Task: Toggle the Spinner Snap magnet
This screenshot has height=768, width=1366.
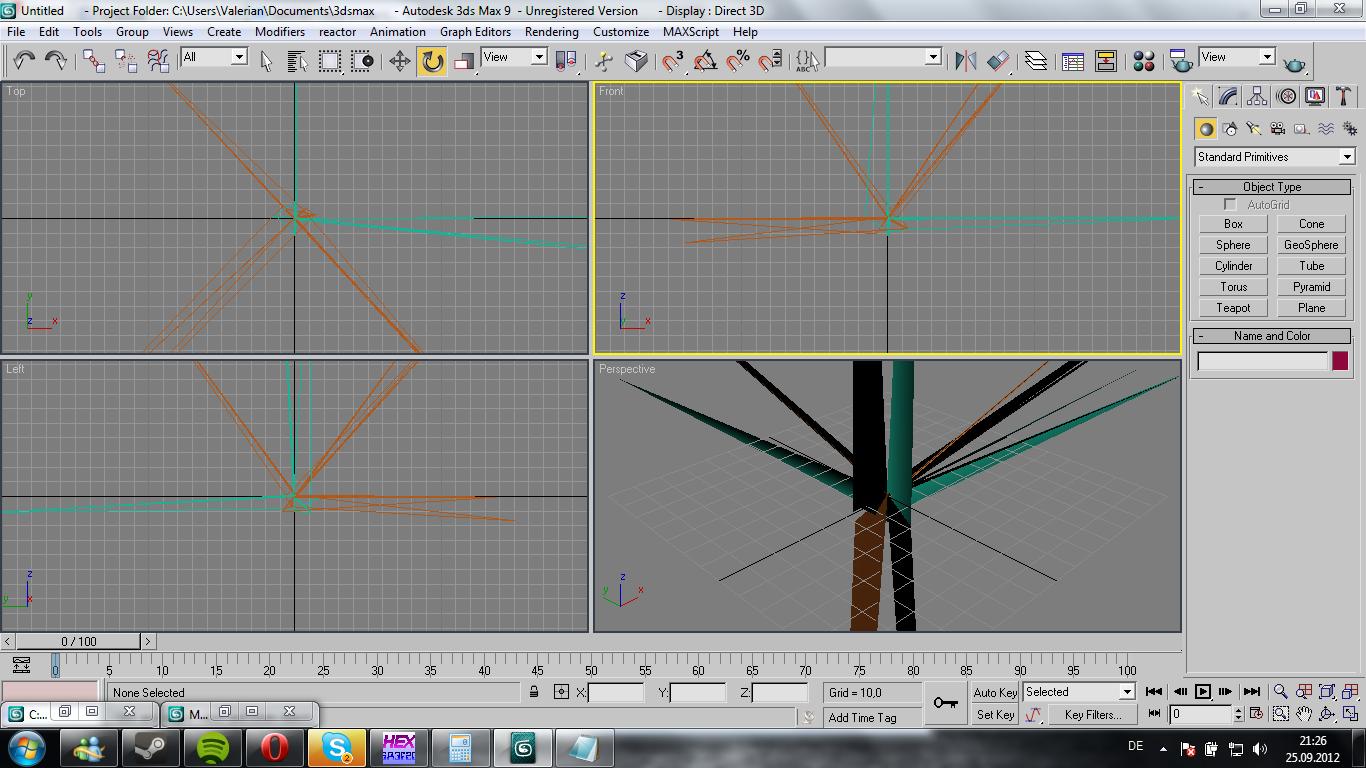Action: [770, 61]
